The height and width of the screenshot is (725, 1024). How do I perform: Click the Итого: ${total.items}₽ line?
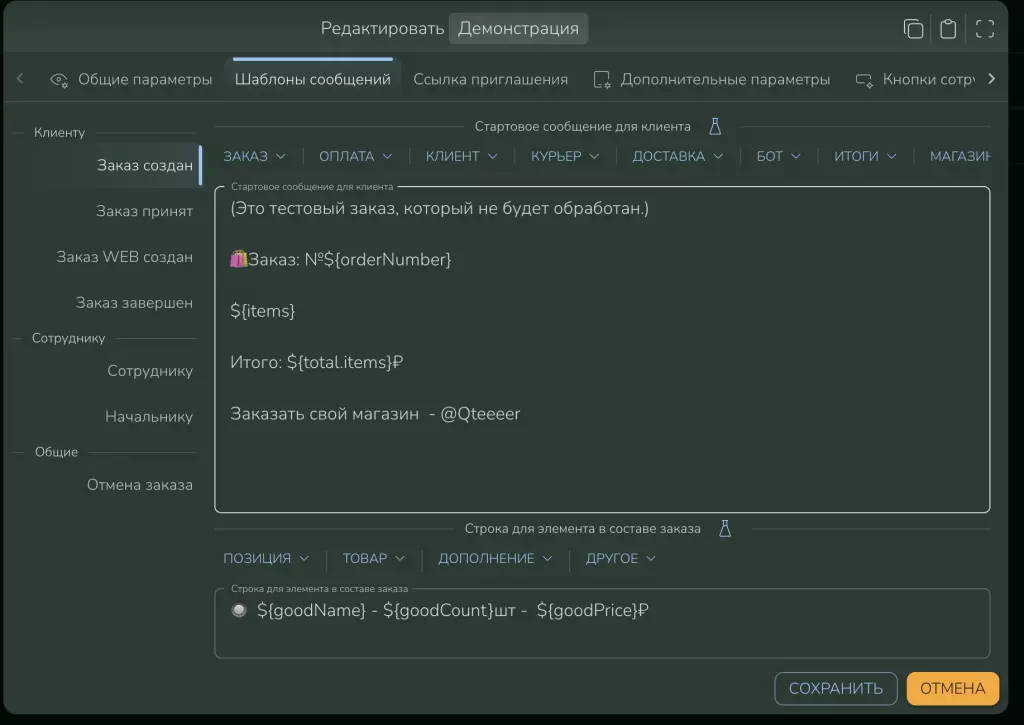(316, 362)
